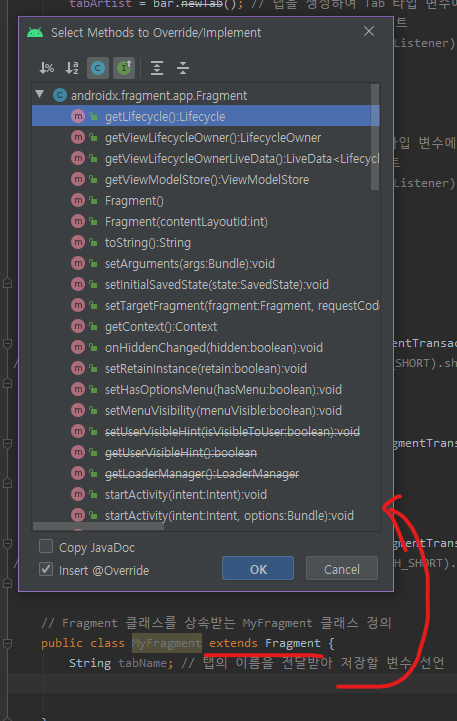Click horizontal scrollbar of method list

98,526
